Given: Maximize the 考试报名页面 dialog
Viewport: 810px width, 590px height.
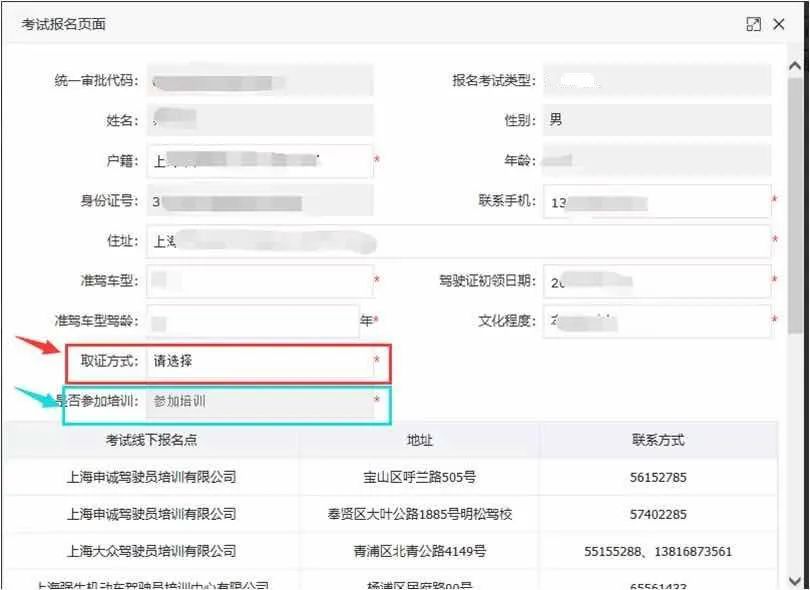Looking at the screenshot, I should point(753,24).
